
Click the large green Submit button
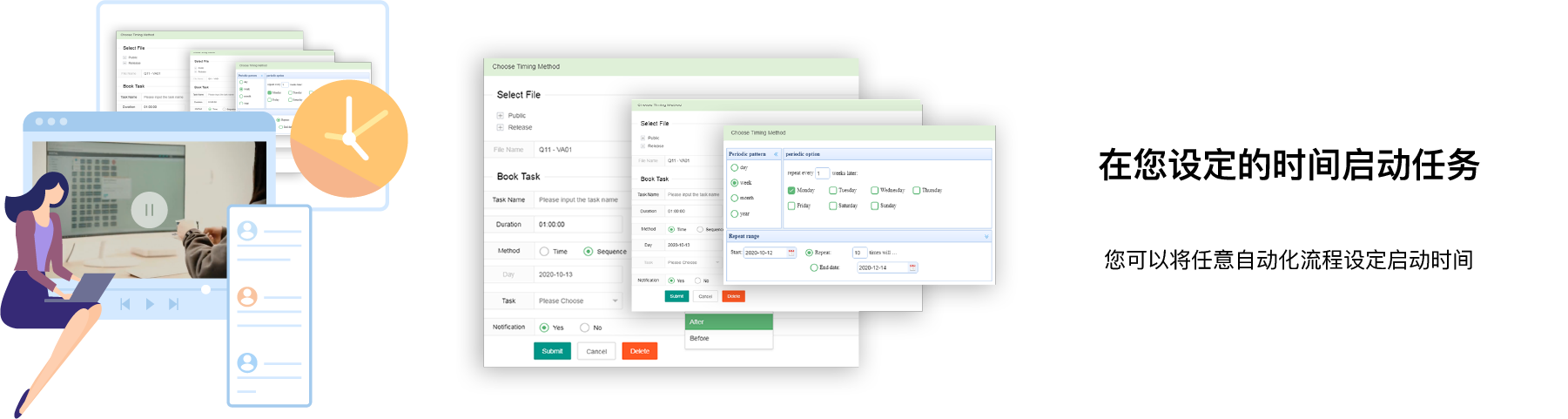[552, 351]
